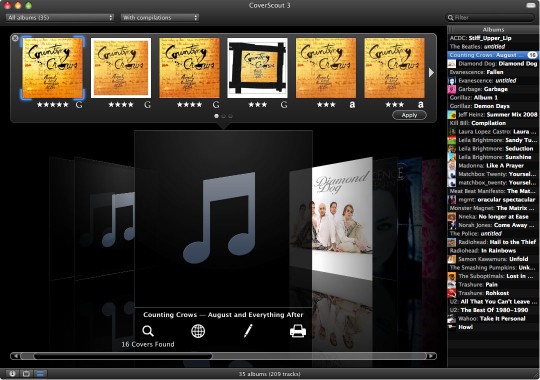Click the Albums column header
The image size is (540, 380).
click(493, 30)
